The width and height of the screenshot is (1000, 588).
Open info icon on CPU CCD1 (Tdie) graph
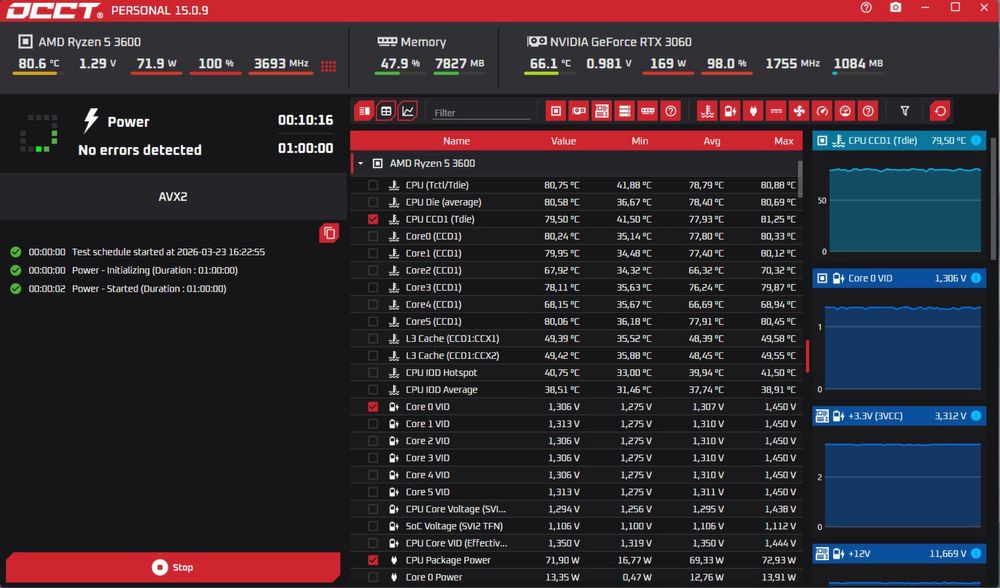[976, 140]
